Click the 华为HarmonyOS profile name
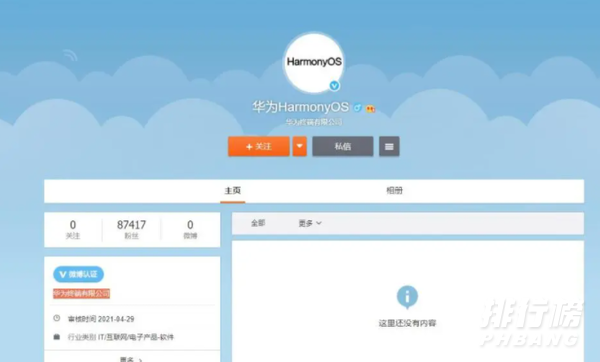600x362 pixels. (300, 107)
